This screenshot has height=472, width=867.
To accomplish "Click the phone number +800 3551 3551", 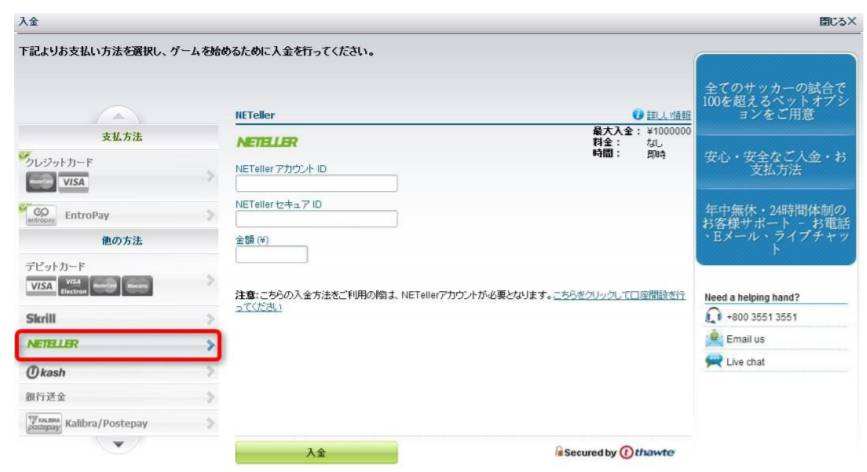I will coord(761,317).
